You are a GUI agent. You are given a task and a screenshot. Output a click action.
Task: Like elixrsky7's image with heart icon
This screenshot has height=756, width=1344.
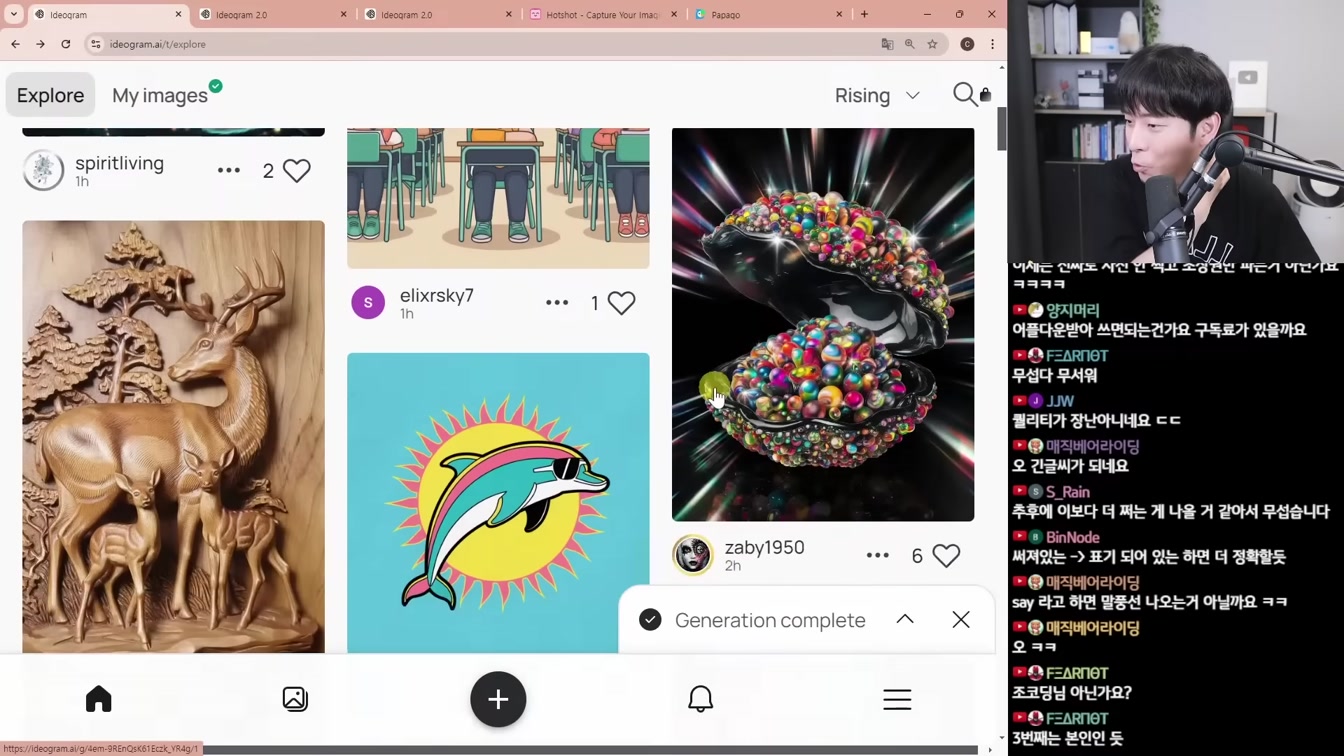point(621,302)
